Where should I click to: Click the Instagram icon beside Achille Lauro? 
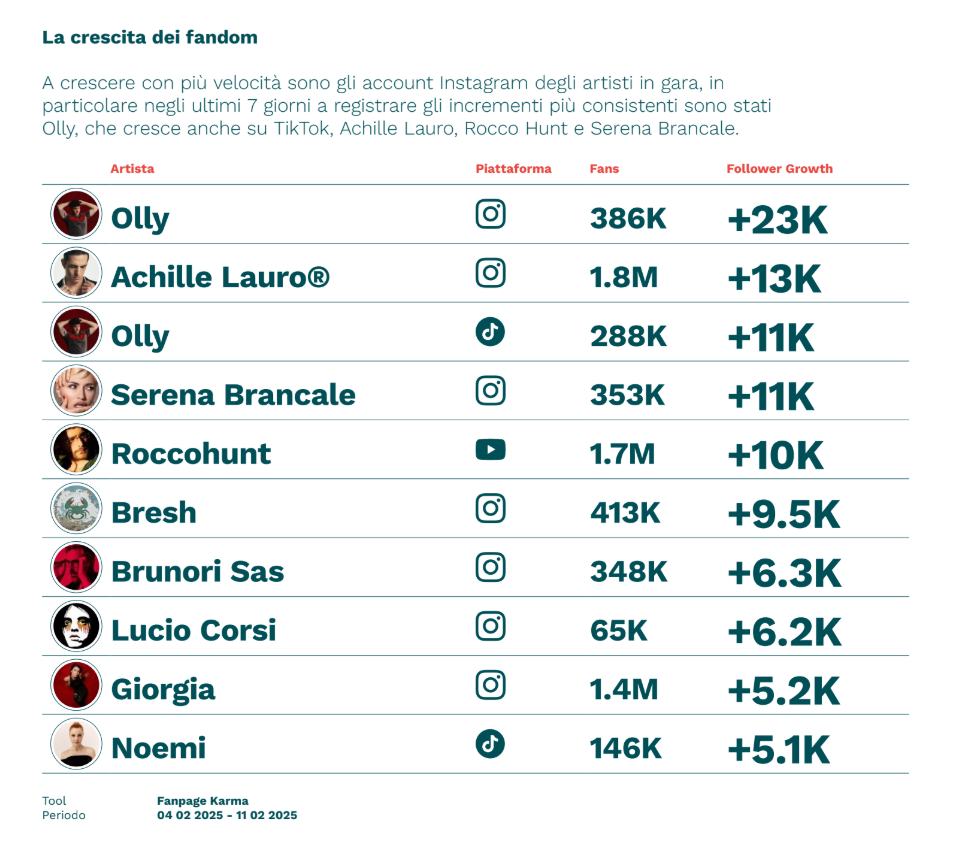point(490,273)
